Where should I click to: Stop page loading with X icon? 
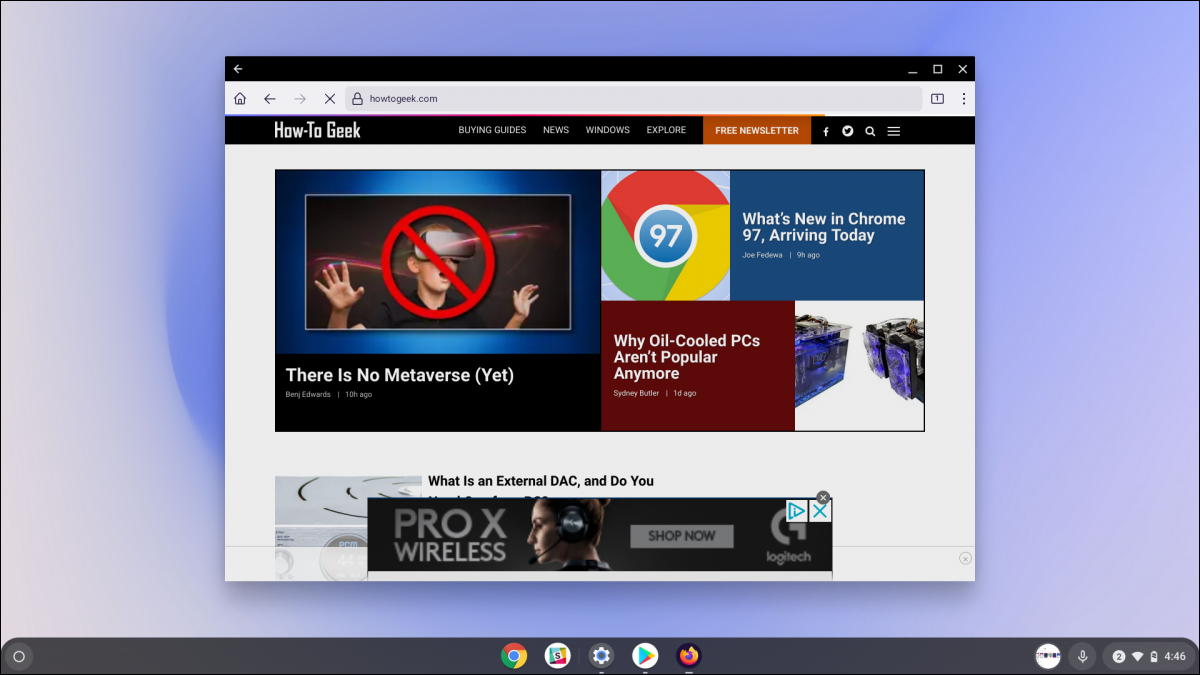[x=329, y=99]
